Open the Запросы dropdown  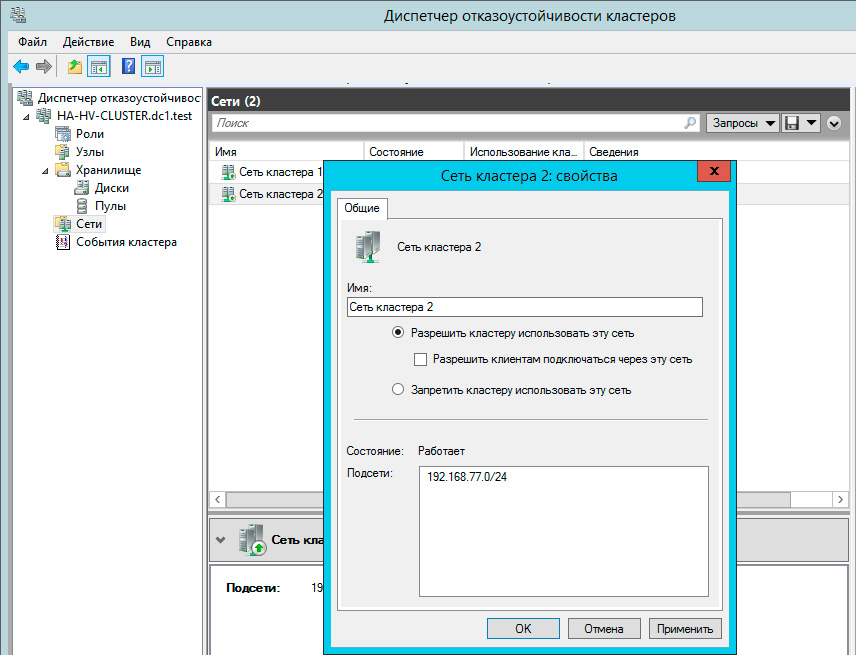tap(742, 123)
